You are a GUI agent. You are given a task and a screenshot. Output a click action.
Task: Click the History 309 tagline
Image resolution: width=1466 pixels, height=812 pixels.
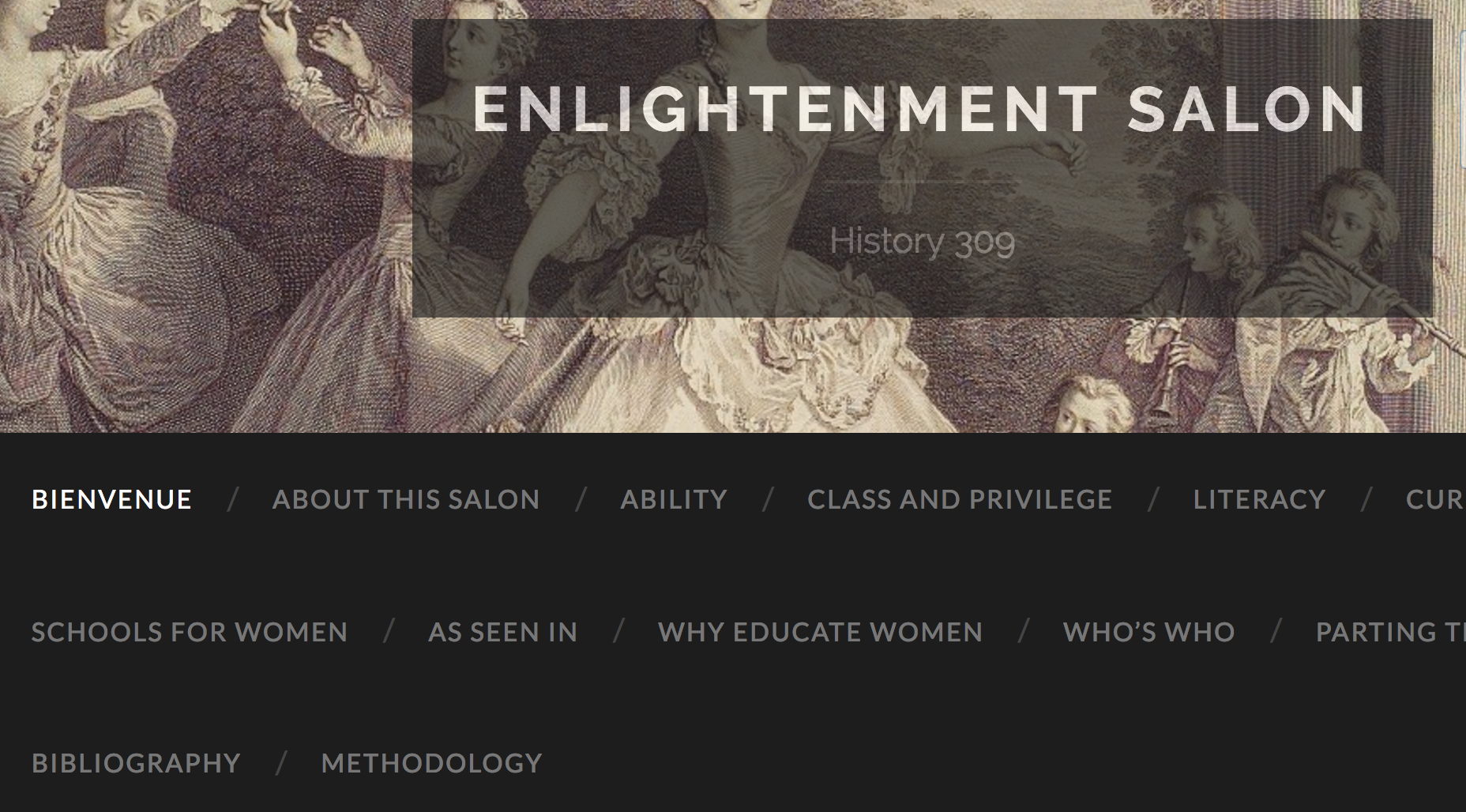pyautogui.click(x=922, y=241)
